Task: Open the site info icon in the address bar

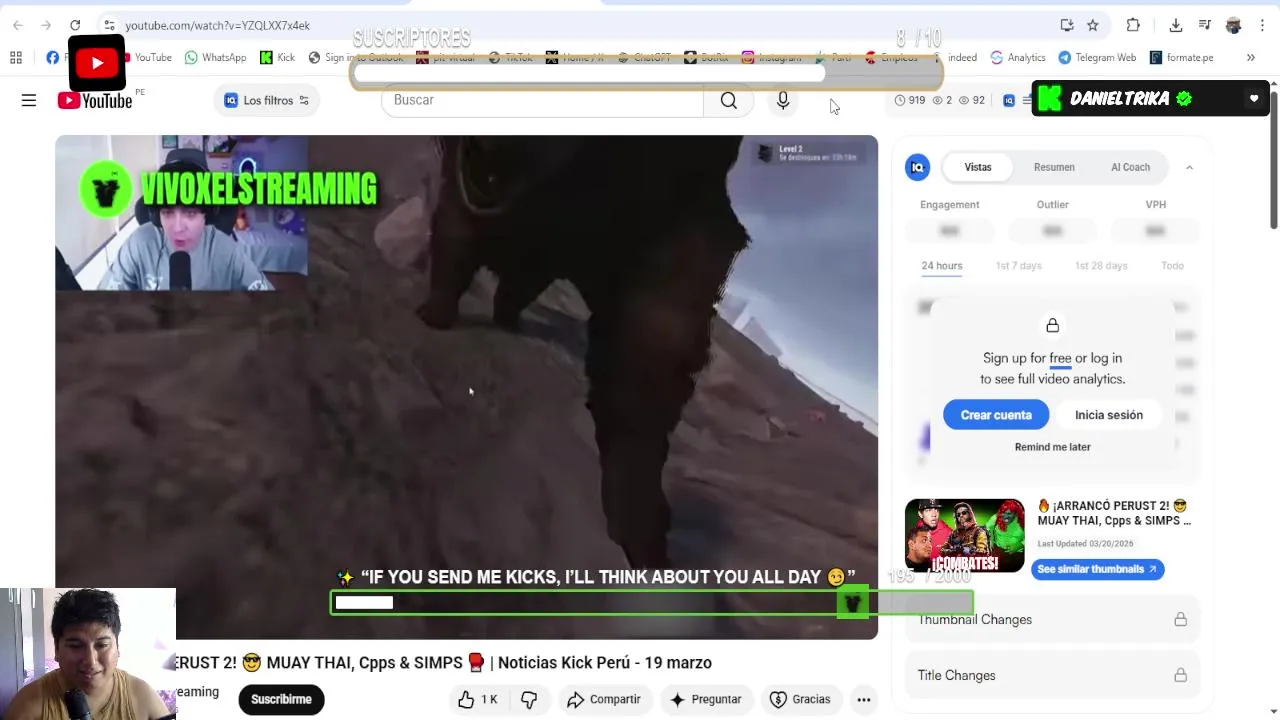Action: pyautogui.click(x=109, y=25)
